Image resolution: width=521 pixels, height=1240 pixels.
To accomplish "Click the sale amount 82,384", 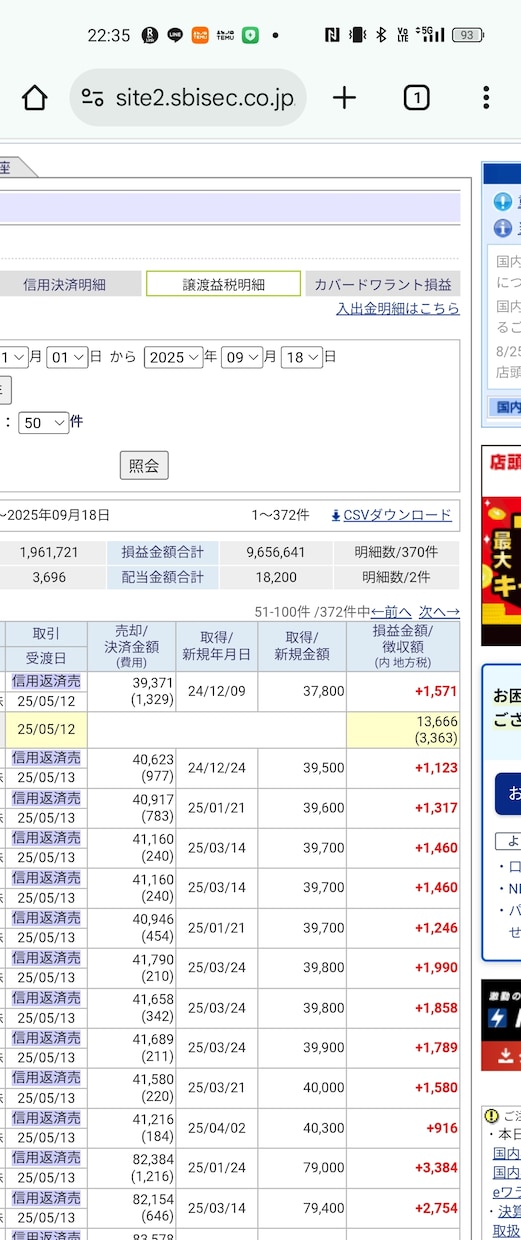I will pos(152,1160).
